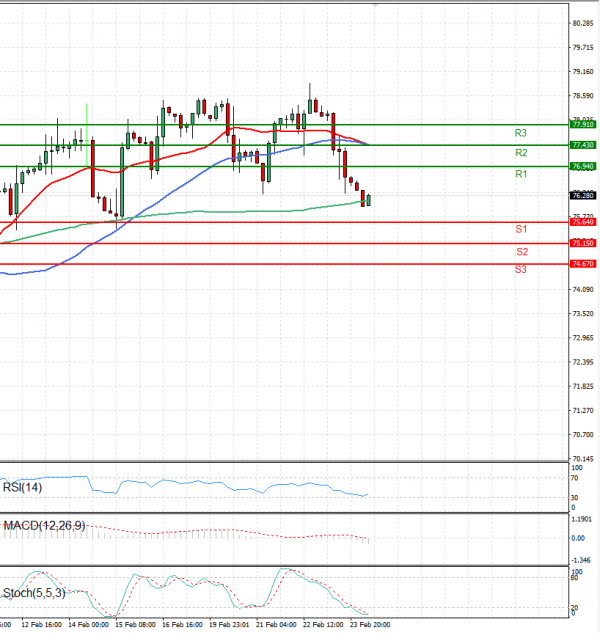Click the last green candlestick at 23 Feb
Viewport: 600px width, 633px height.
pos(369,200)
